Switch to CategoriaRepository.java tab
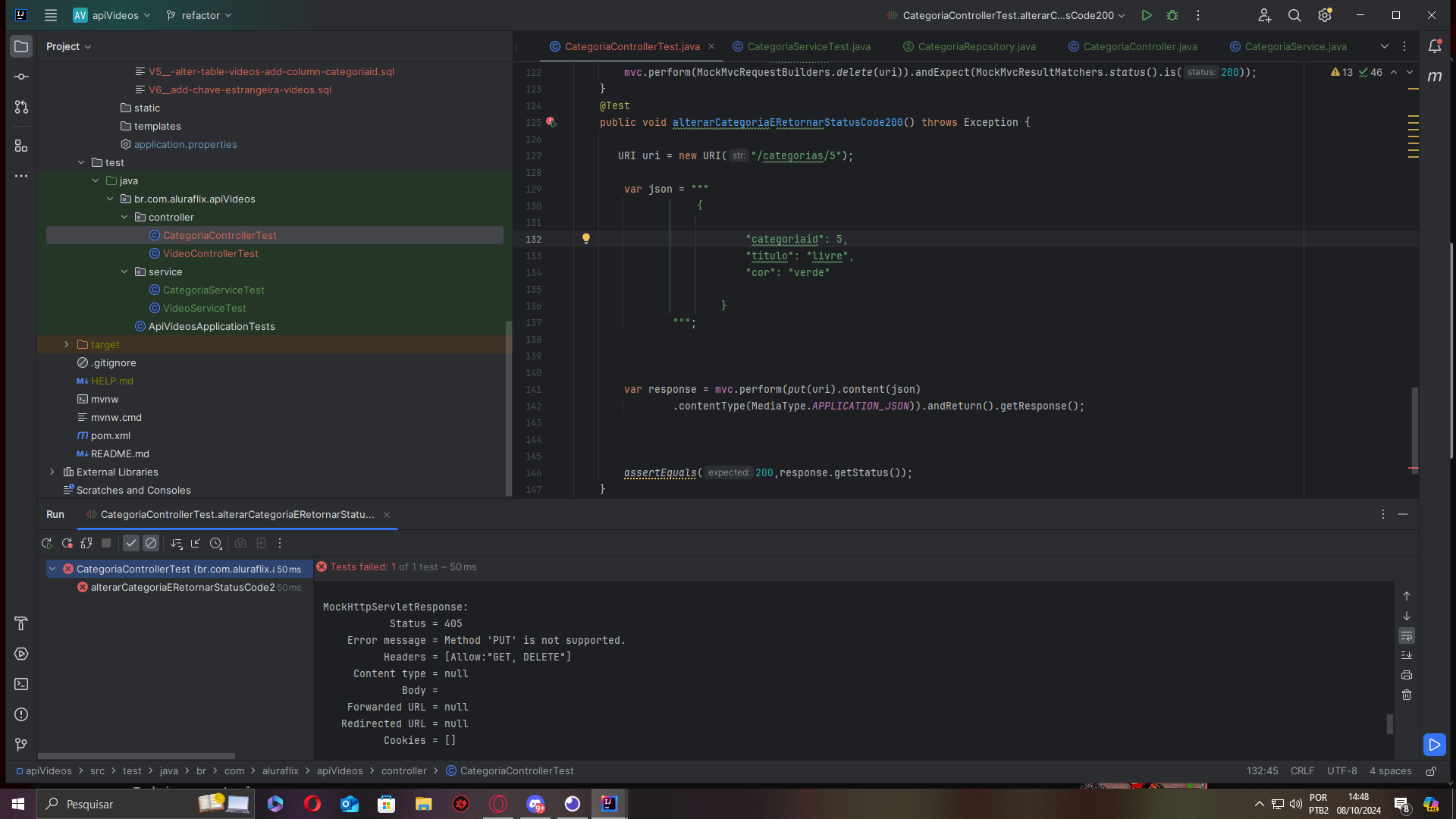The height and width of the screenshot is (819, 1456). (x=969, y=46)
